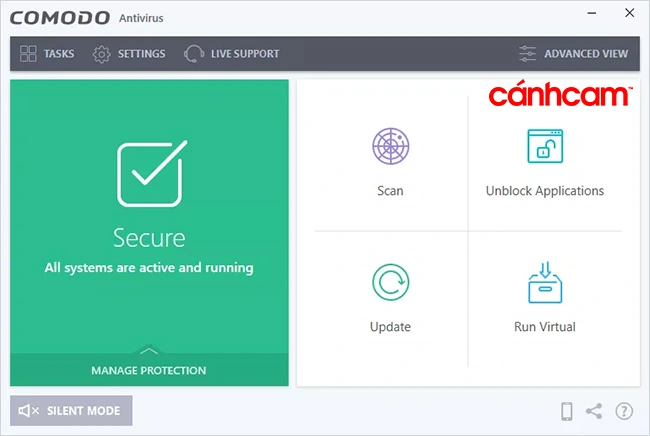The width and height of the screenshot is (650, 436).
Task: Click the mobile phone icon
Action: click(567, 411)
